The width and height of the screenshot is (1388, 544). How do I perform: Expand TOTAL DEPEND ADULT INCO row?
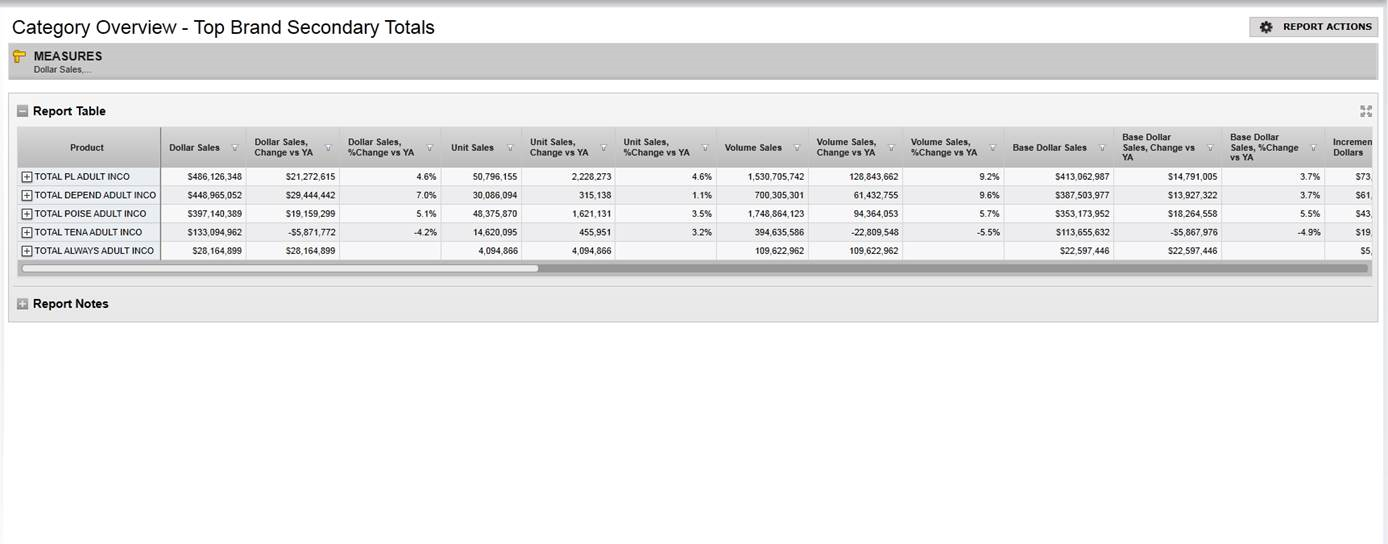[x=27, y=195]
